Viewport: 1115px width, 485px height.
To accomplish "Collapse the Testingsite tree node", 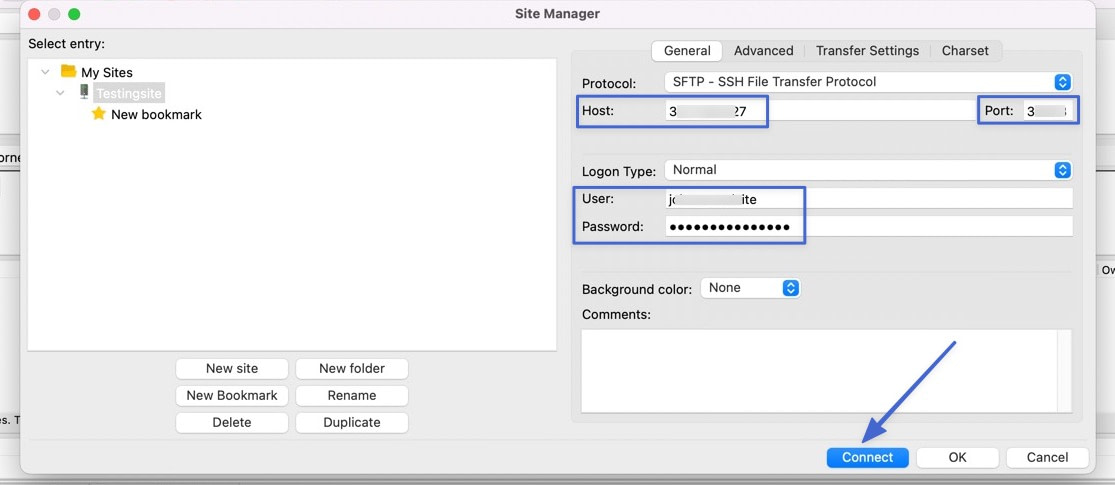I will pyautogui.click(x=61, y=93).
